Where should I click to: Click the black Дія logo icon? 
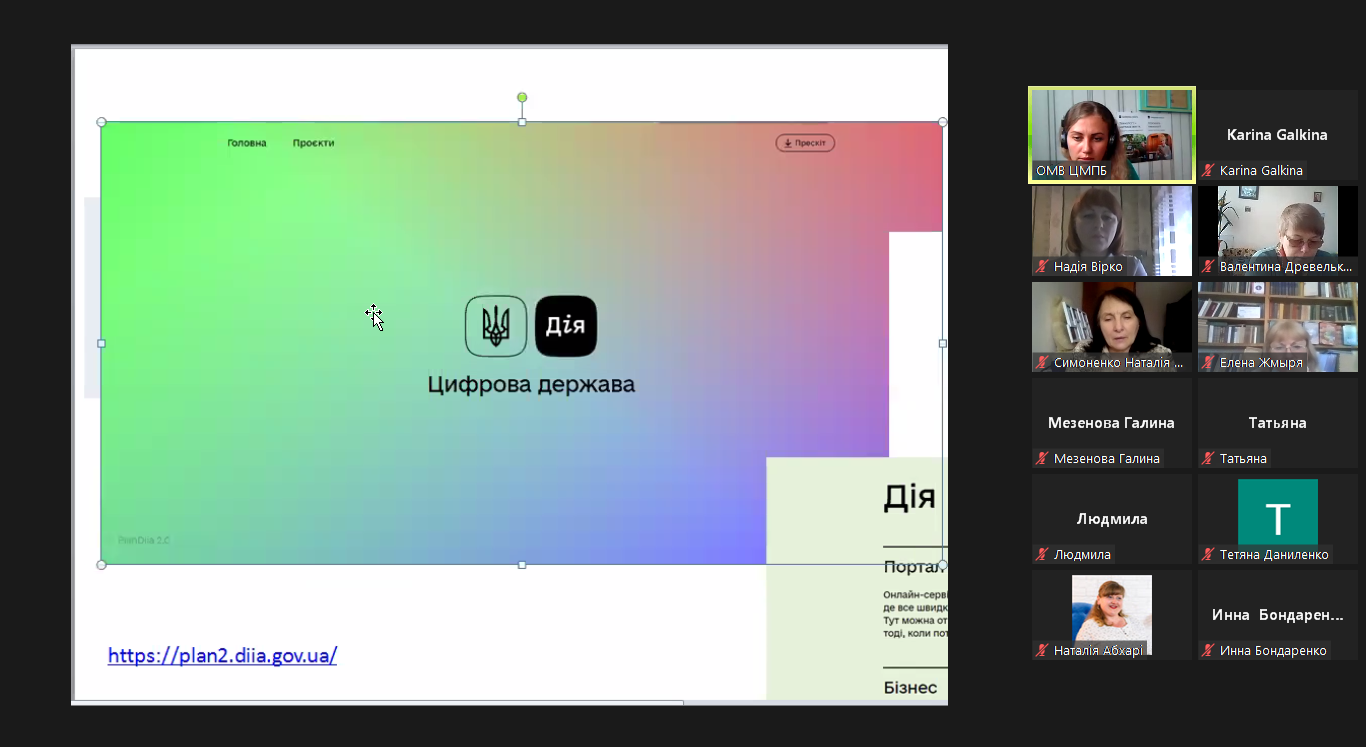pos(566,326)
